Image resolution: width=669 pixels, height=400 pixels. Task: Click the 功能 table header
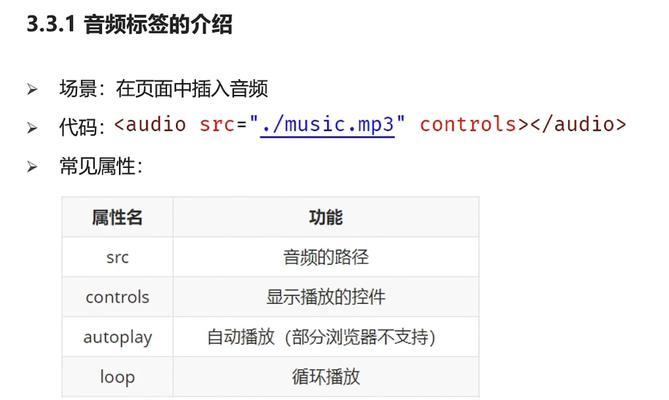click(x=326, y=217)
